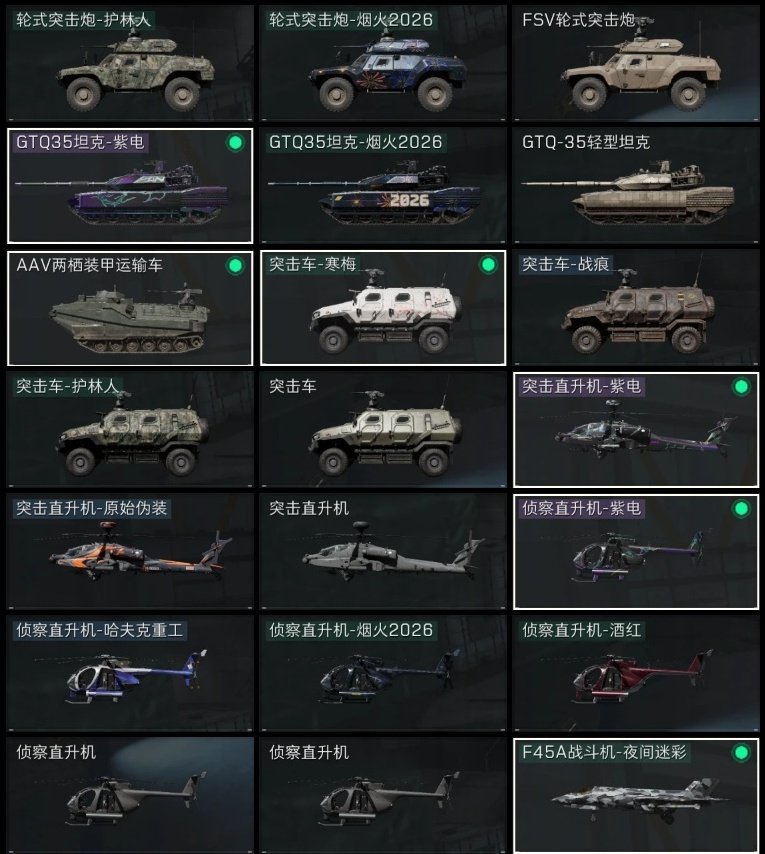Viewport: 765px width, 854px height.
Task: Click green equipped indicator on GTQ35坦克-紫电
Action: click(235, 143)
